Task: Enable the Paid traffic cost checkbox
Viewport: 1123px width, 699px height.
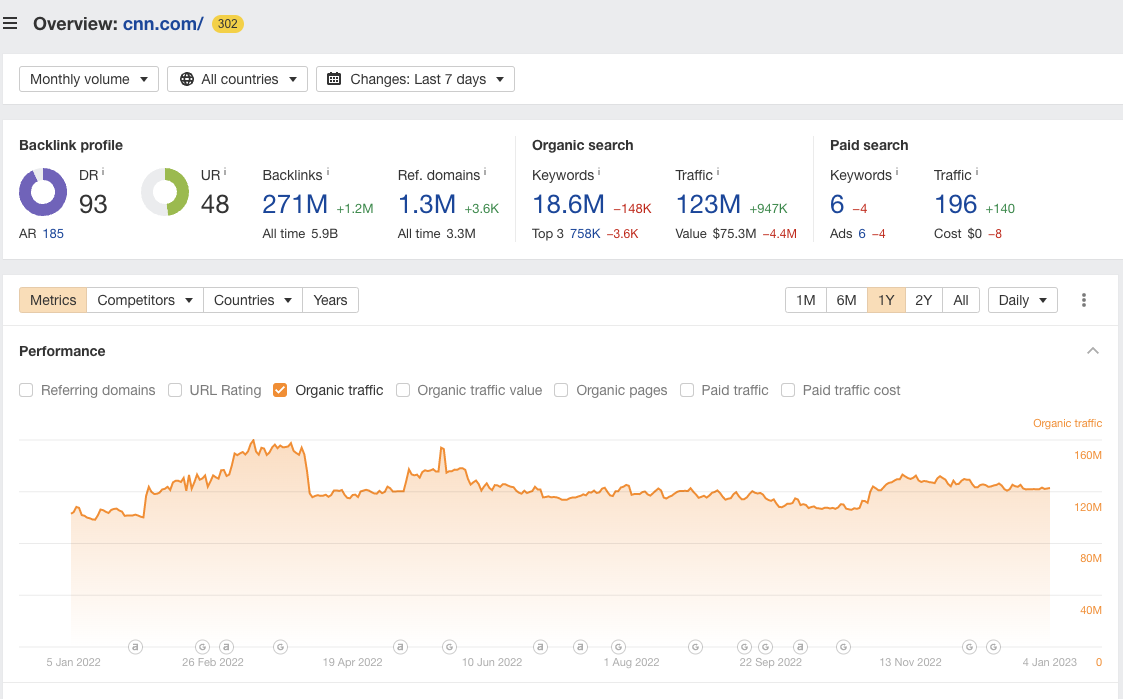Action: click(x=788, y=390)
